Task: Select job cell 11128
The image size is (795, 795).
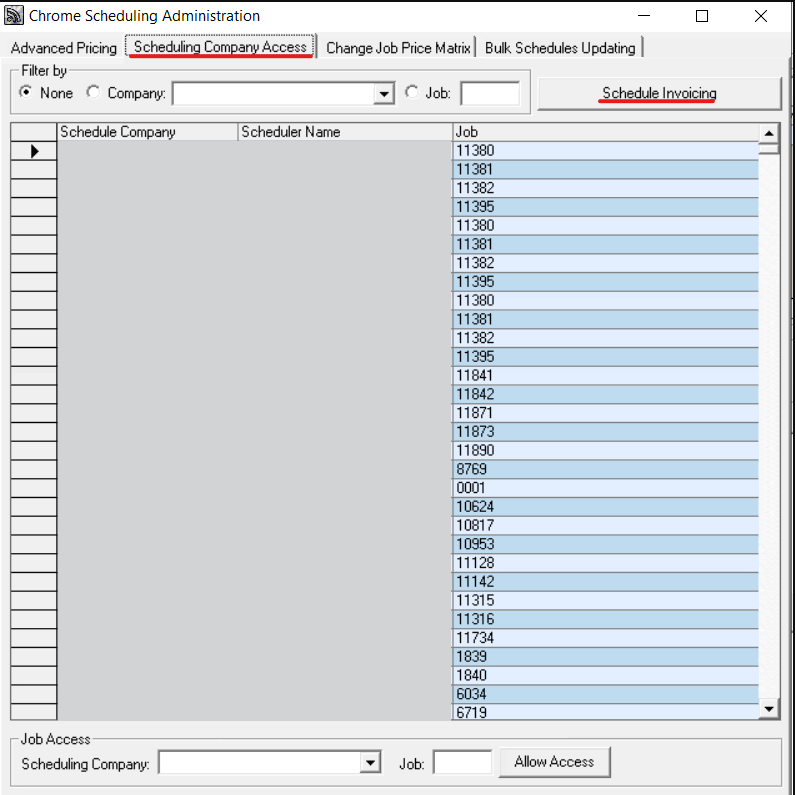Action: click(x=605, y=563)
